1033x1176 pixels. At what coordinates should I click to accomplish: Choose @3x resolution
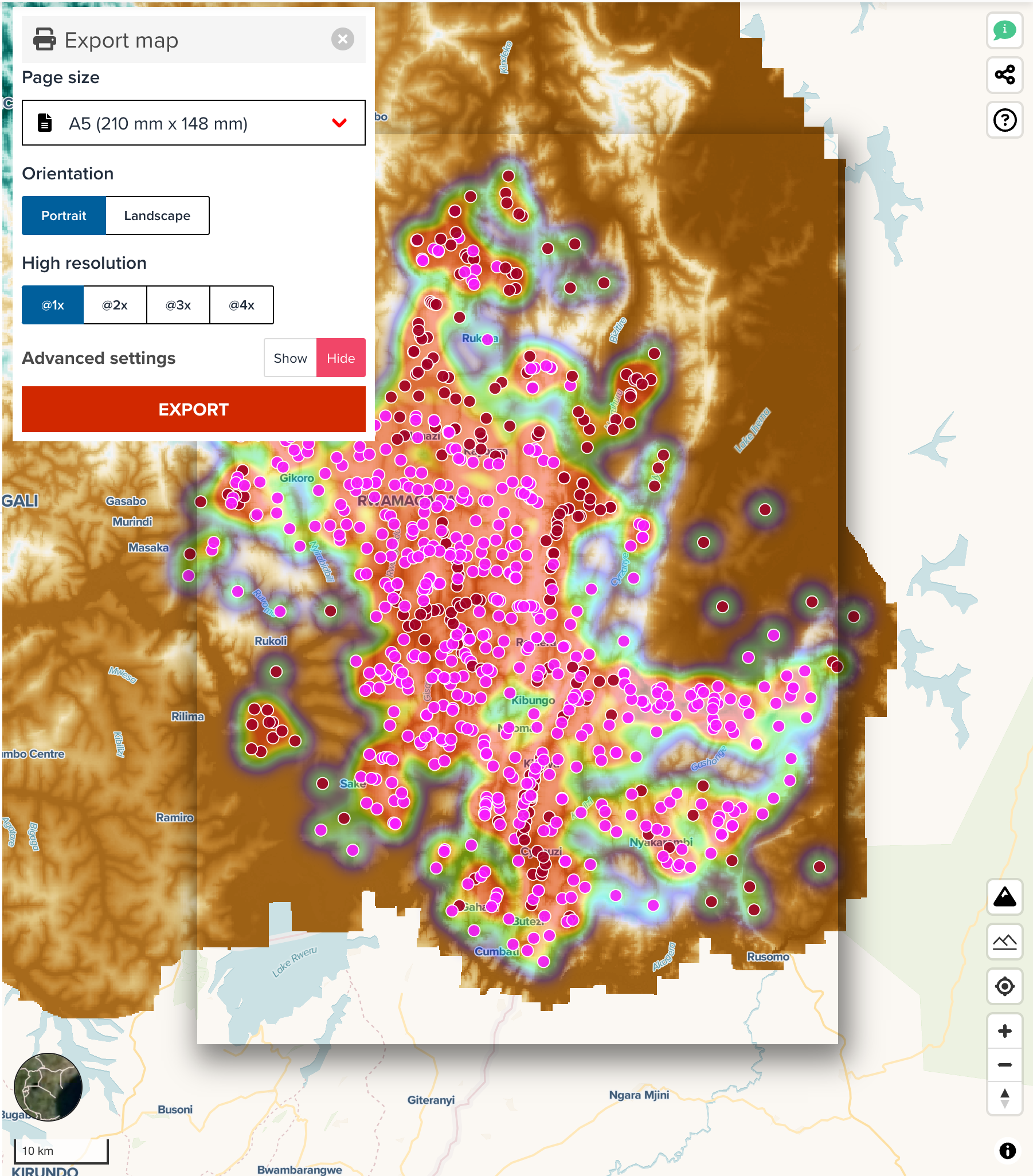pyautogui.click(x=178, y=305)
